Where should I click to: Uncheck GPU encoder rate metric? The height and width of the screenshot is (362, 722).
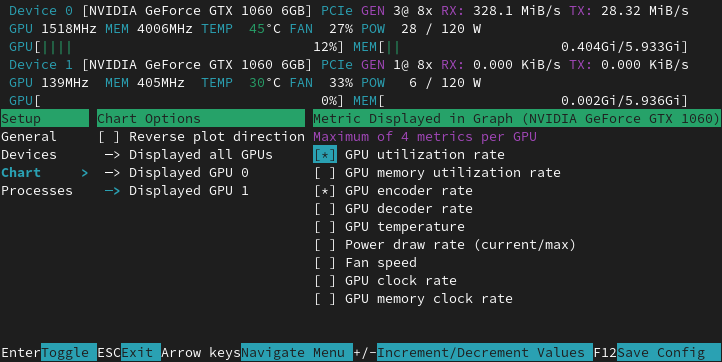325,191
